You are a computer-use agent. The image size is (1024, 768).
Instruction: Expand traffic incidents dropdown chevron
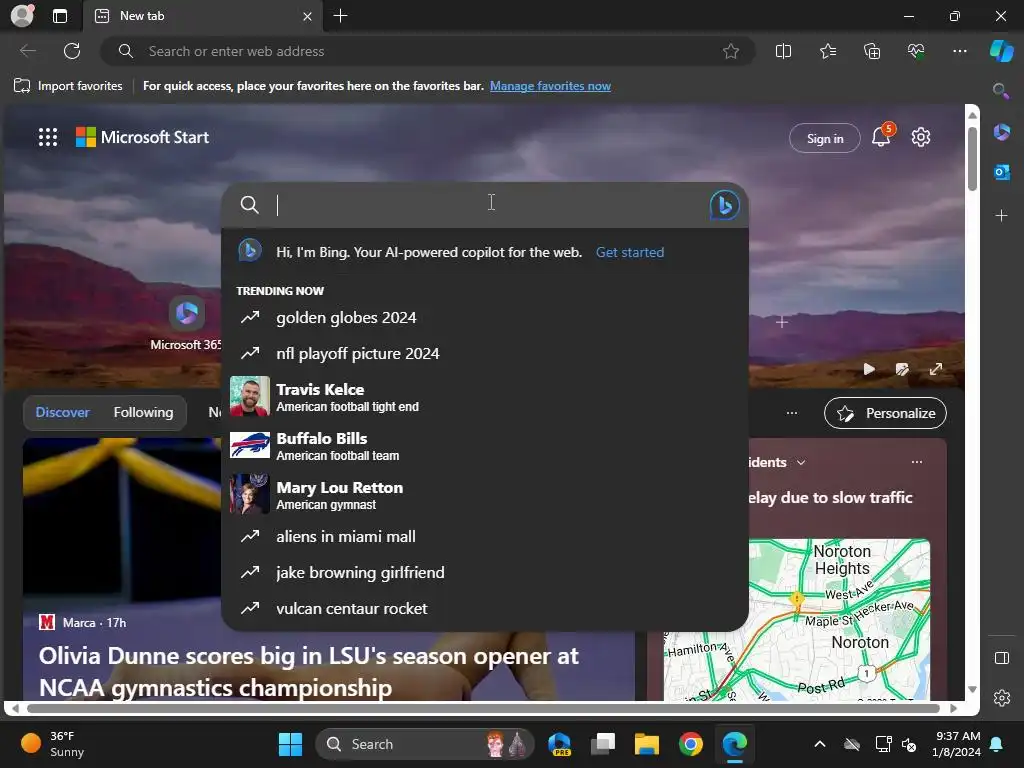[801, 462]
